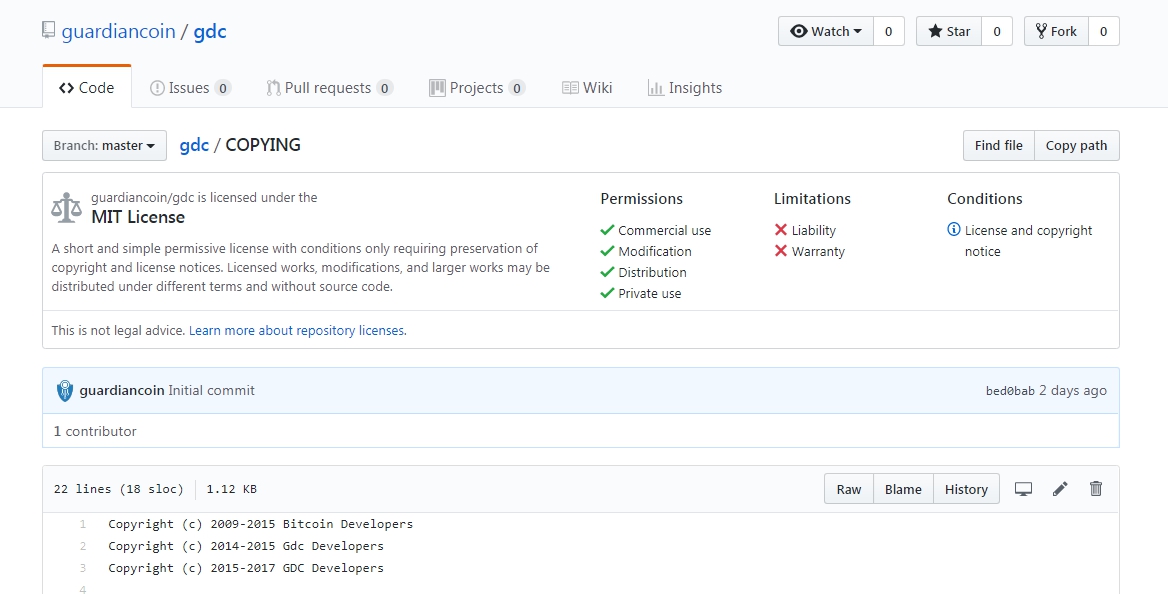
Task: Click the COPYING file name
Action: 263,145
